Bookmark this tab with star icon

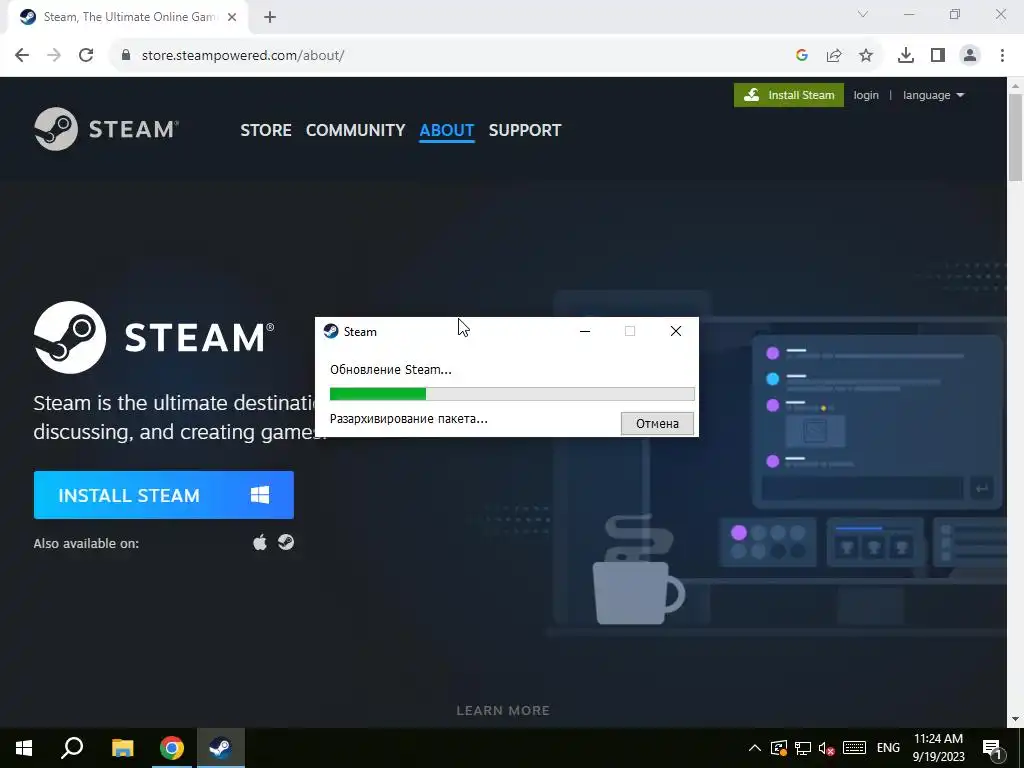(x=866, y=56)
